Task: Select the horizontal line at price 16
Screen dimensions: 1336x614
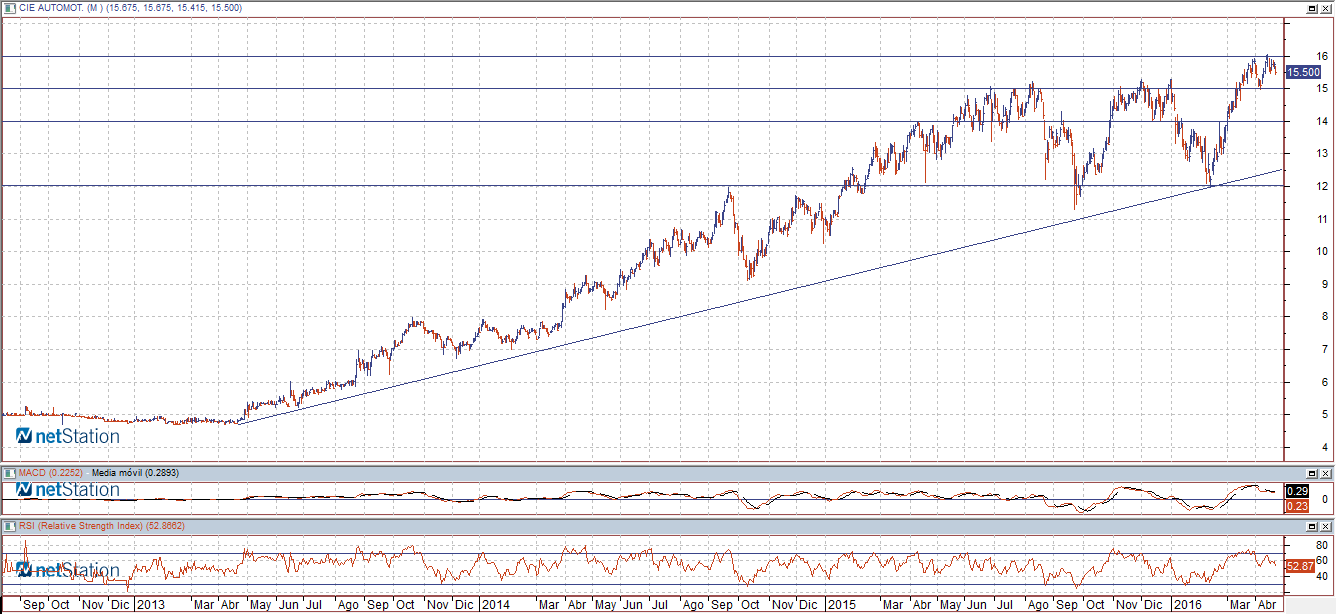Action: 642,56
